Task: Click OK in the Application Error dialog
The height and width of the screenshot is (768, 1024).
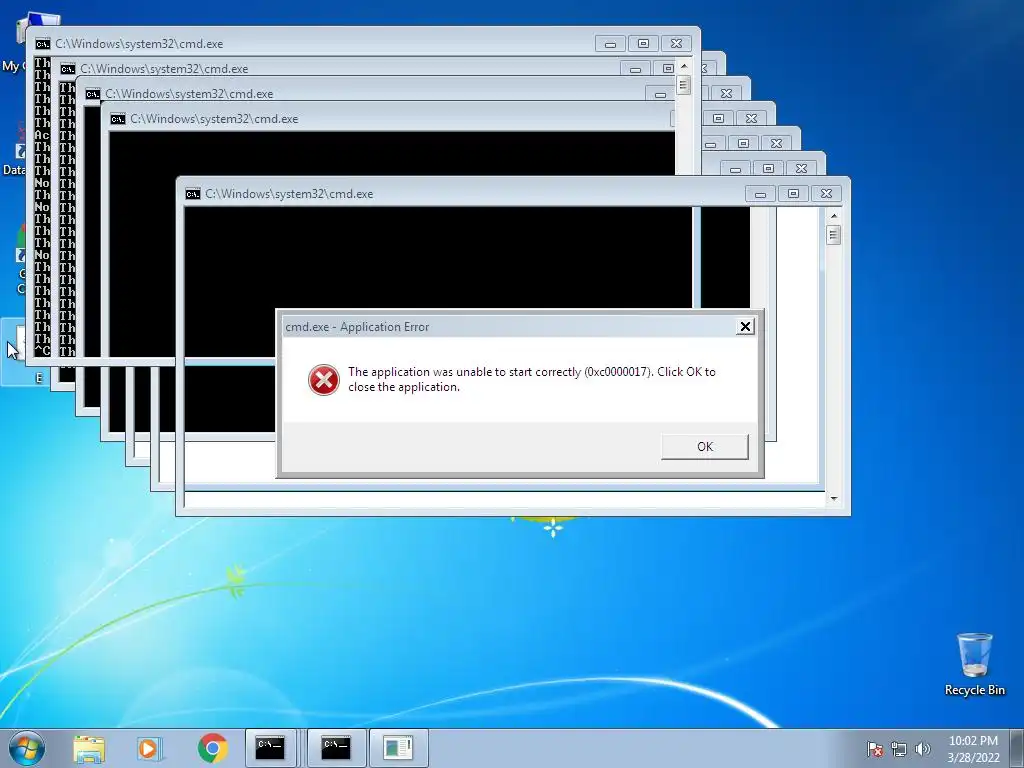Action: [705, 447]
